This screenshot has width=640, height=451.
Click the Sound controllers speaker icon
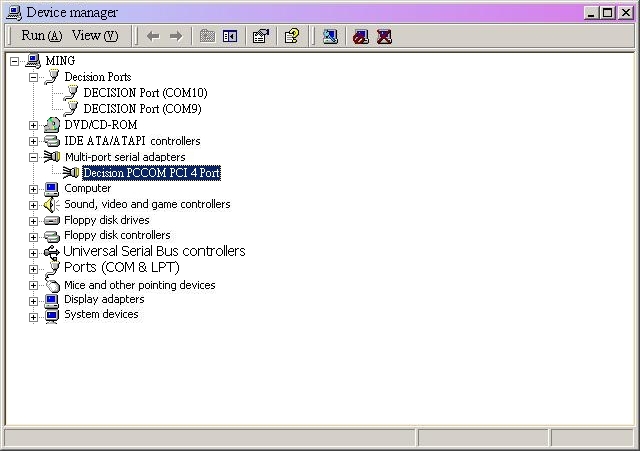[x=52, y=205]
